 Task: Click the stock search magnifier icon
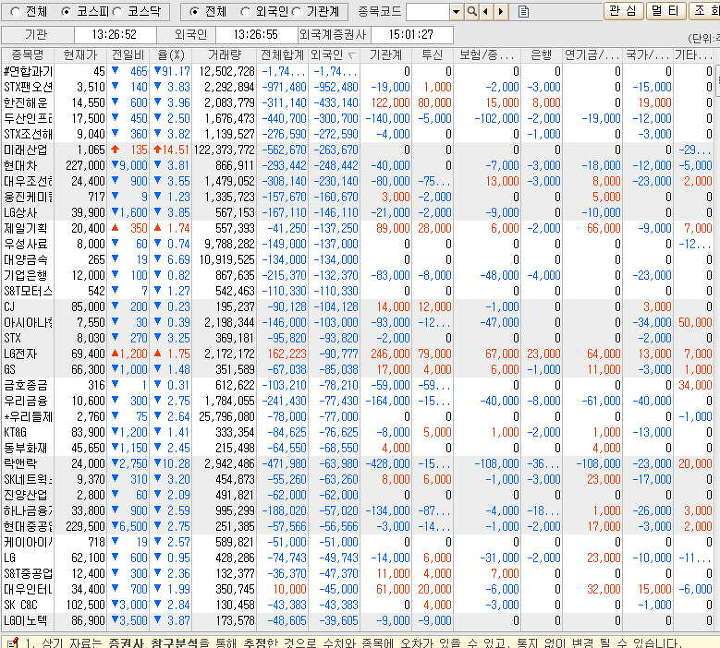pyautogui.click(x=472, y=12)
